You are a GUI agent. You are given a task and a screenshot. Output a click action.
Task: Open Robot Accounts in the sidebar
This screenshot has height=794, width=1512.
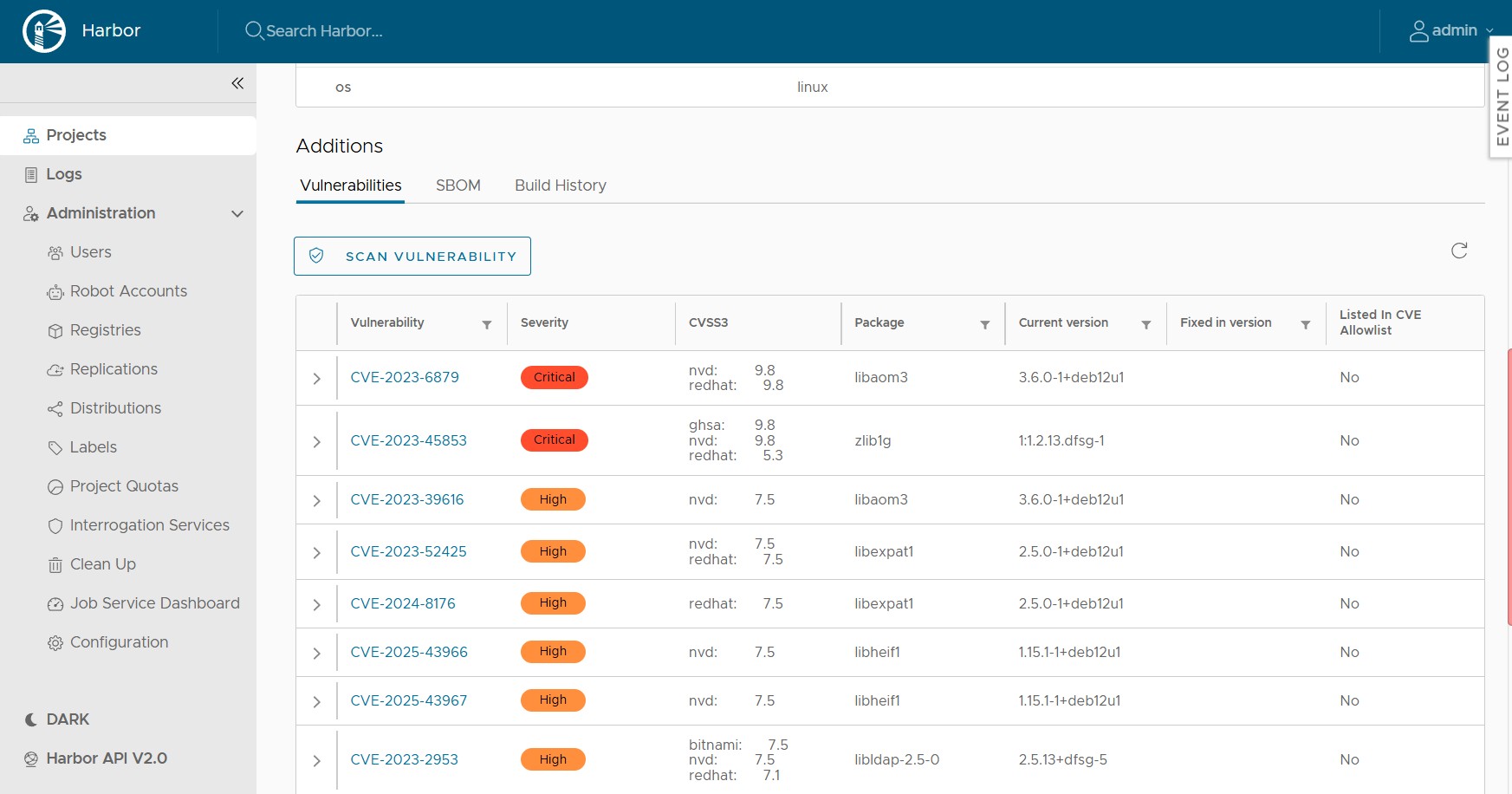coord(128,291)
